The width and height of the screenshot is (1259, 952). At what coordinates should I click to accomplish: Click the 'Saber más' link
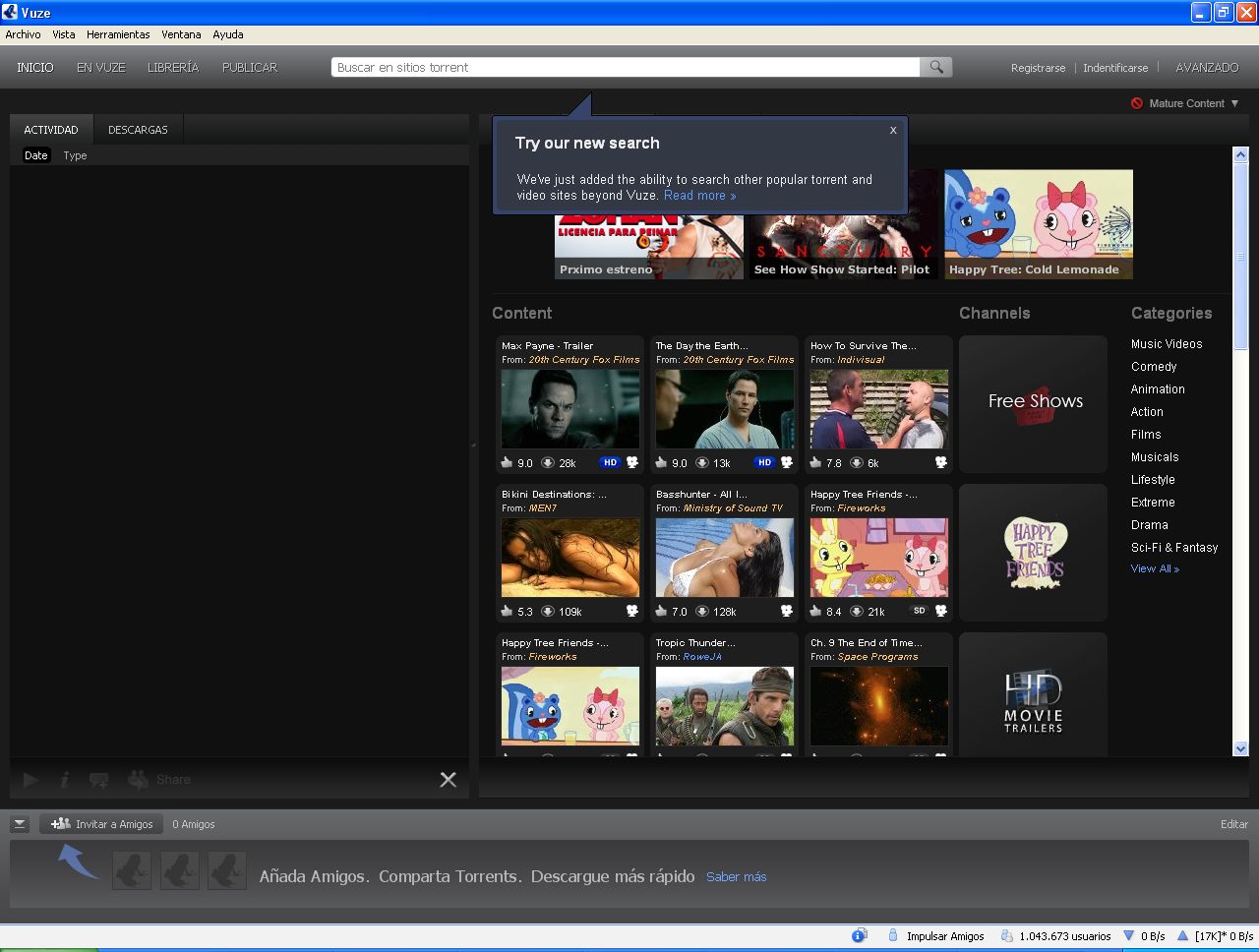(x=736, y=876)
